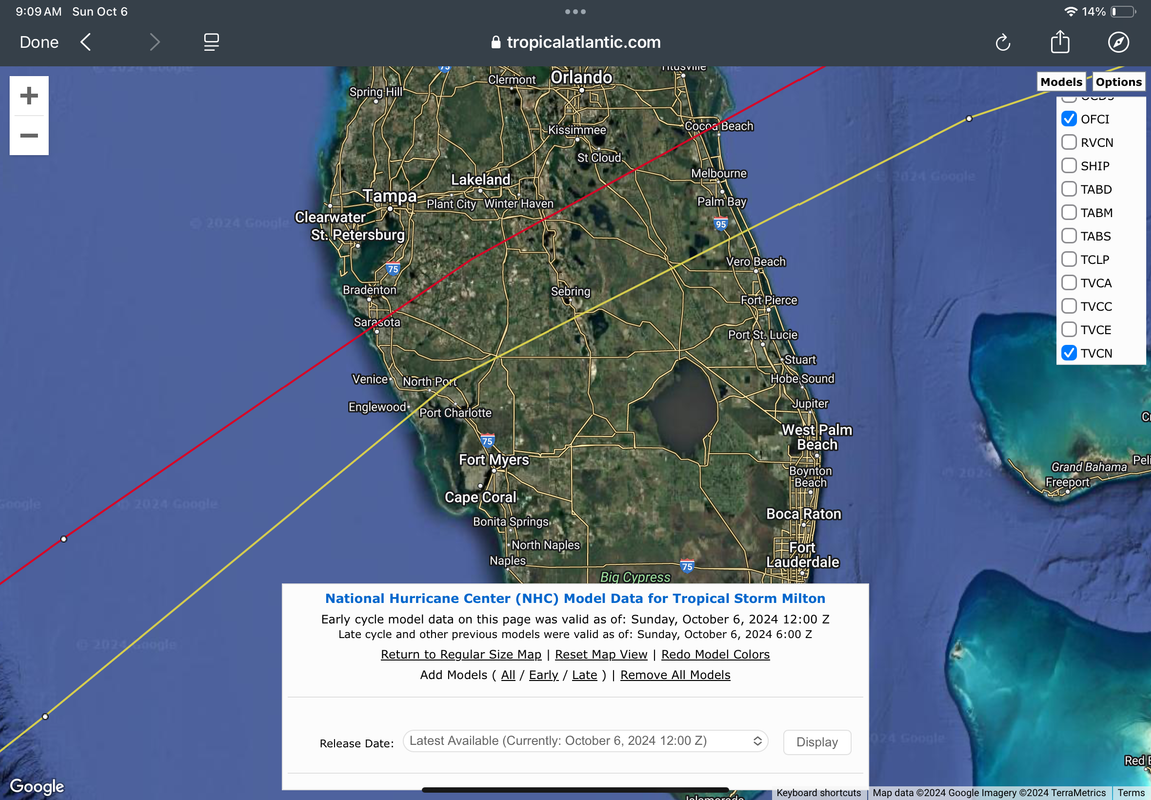
Task: Switch to the Options tab
Action: pos(1119,81)
